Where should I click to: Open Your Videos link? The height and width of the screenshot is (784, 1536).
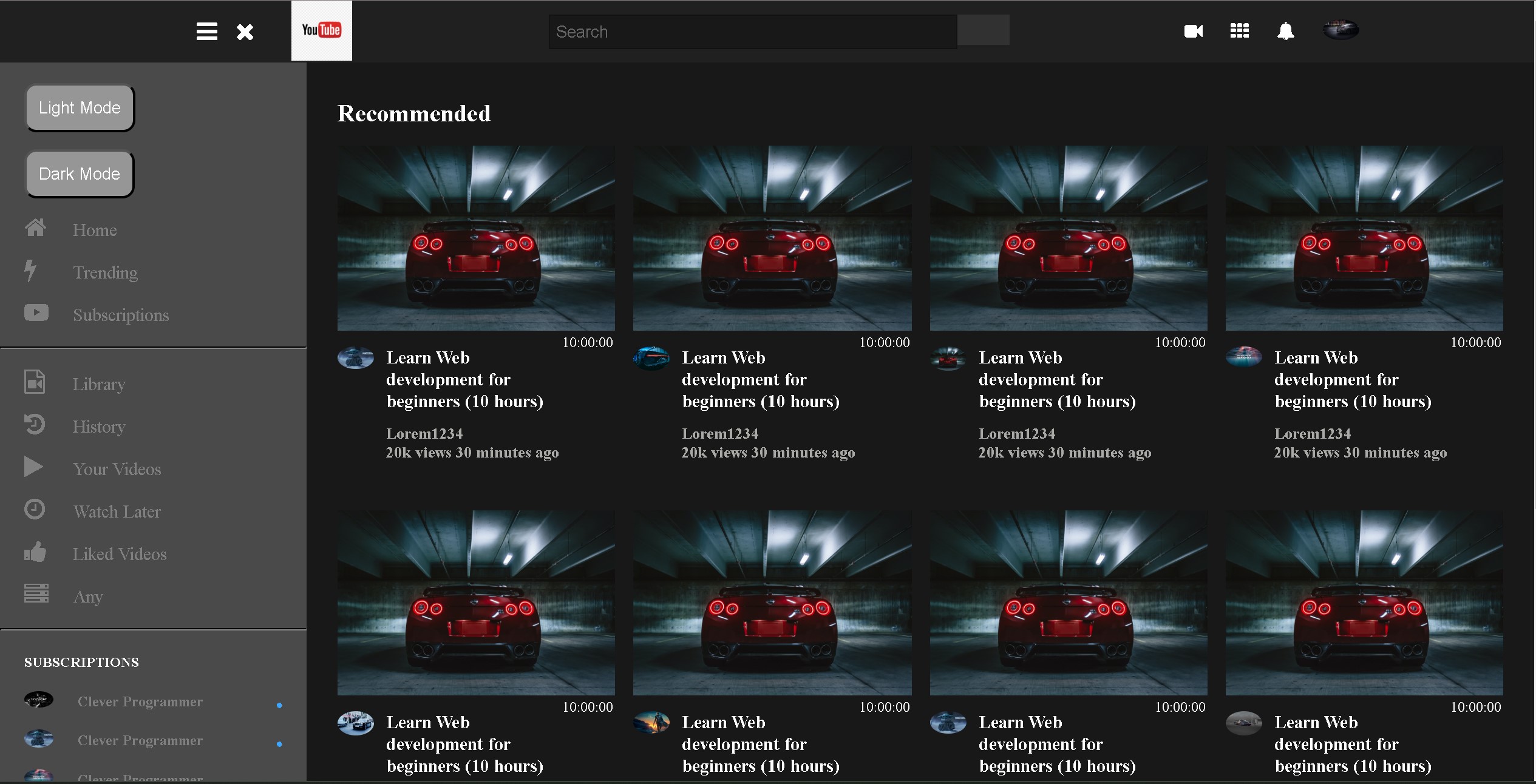pos(117,469)
